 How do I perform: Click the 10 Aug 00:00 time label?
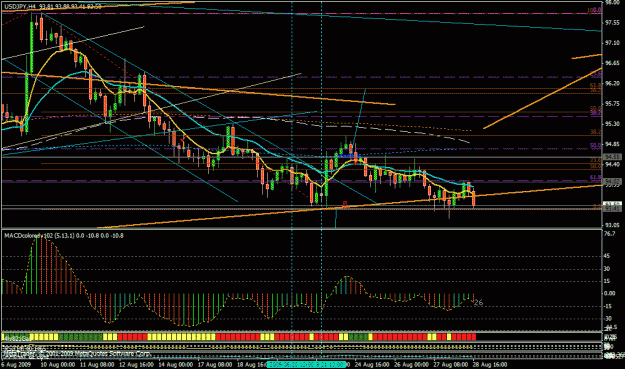(x=57, y=365)
